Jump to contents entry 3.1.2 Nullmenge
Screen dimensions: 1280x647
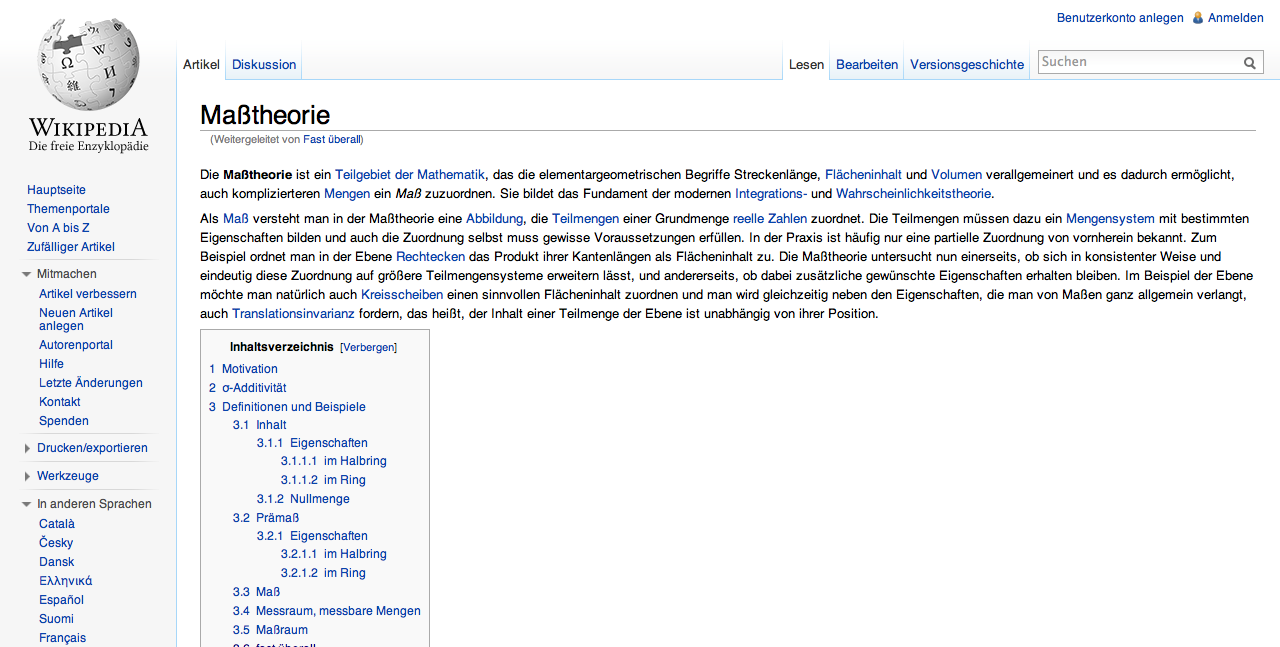click(303, 499)
